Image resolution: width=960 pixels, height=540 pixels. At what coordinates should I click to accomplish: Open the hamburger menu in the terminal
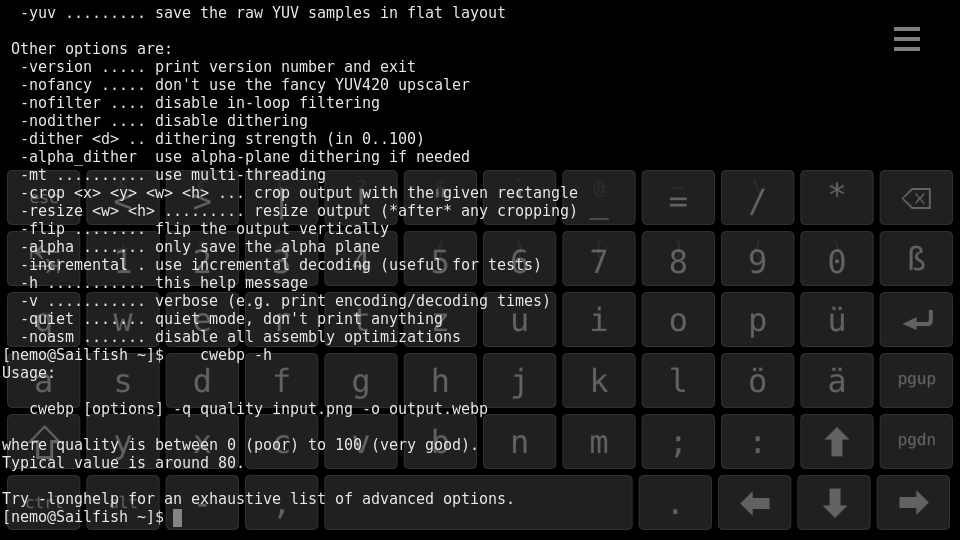click(x=906, y=39)
